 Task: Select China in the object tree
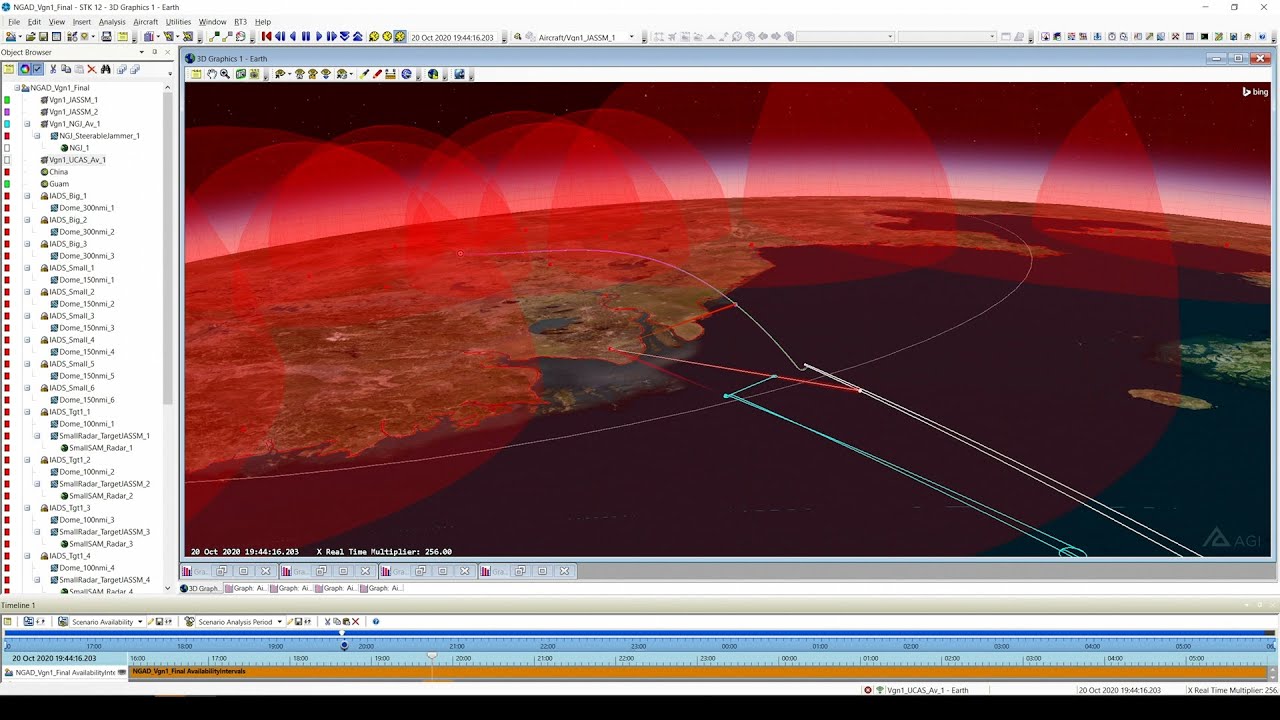(59, 172)
